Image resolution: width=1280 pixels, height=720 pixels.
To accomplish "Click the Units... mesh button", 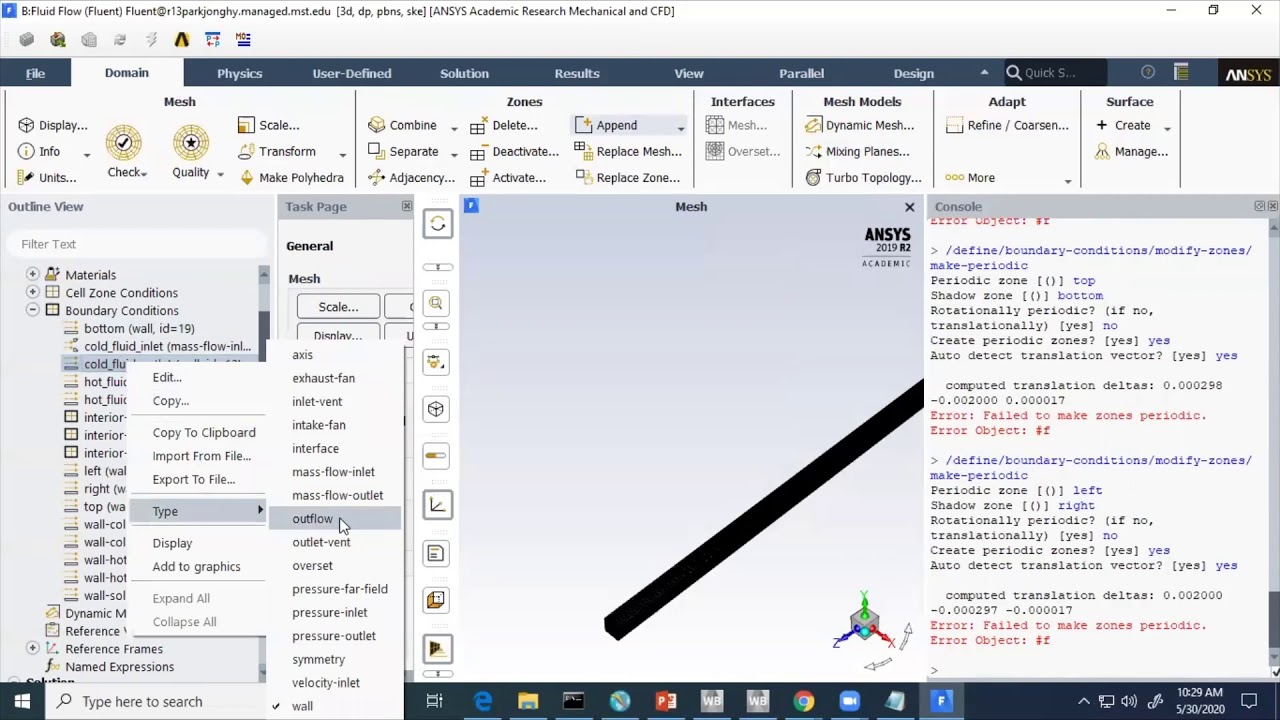I will coord(47,177).
